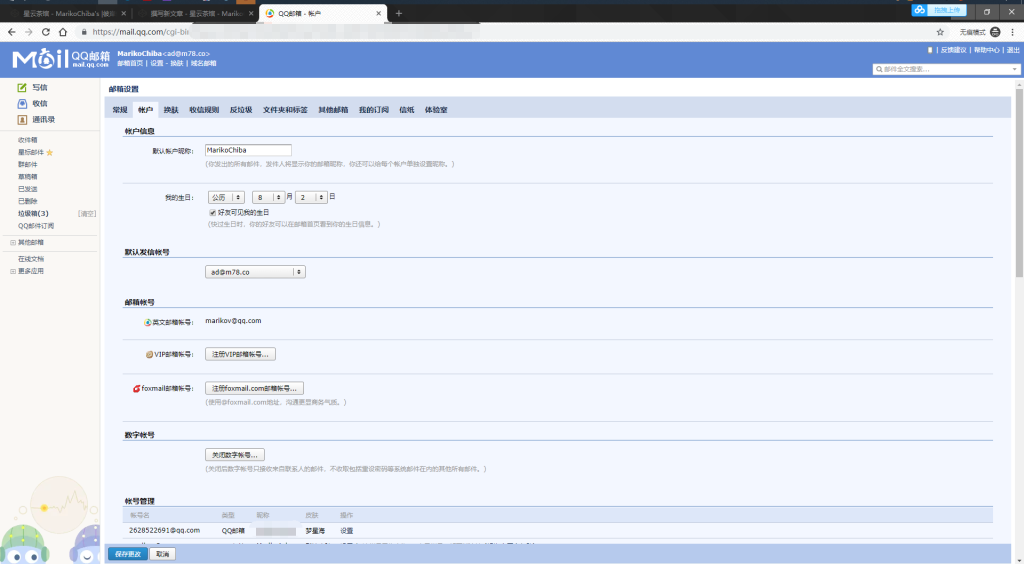Open the 公历 calendar type dropdown
The width and height of the screenshot is (1024, 564).
(226, 197)
